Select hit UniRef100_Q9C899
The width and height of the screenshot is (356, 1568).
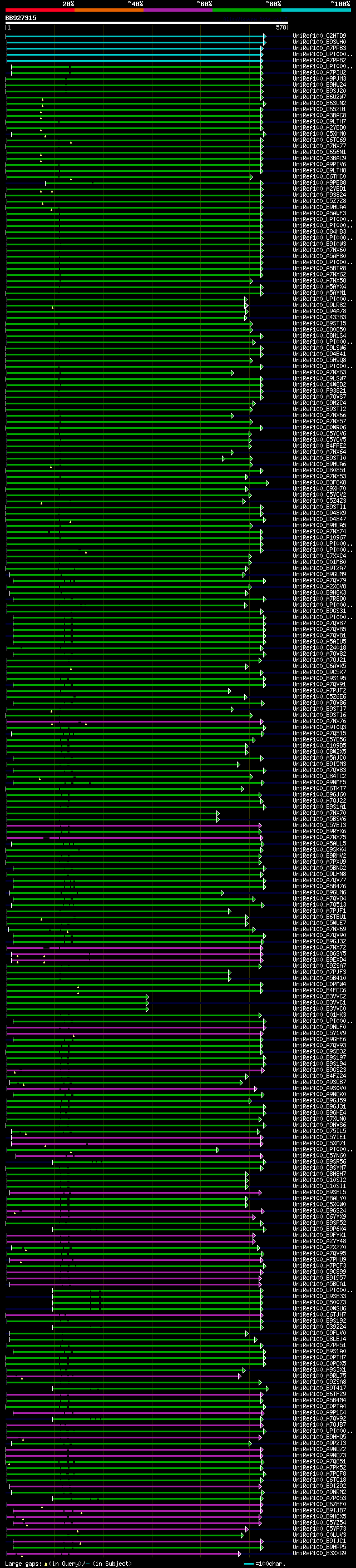[x=319, y=1272]
